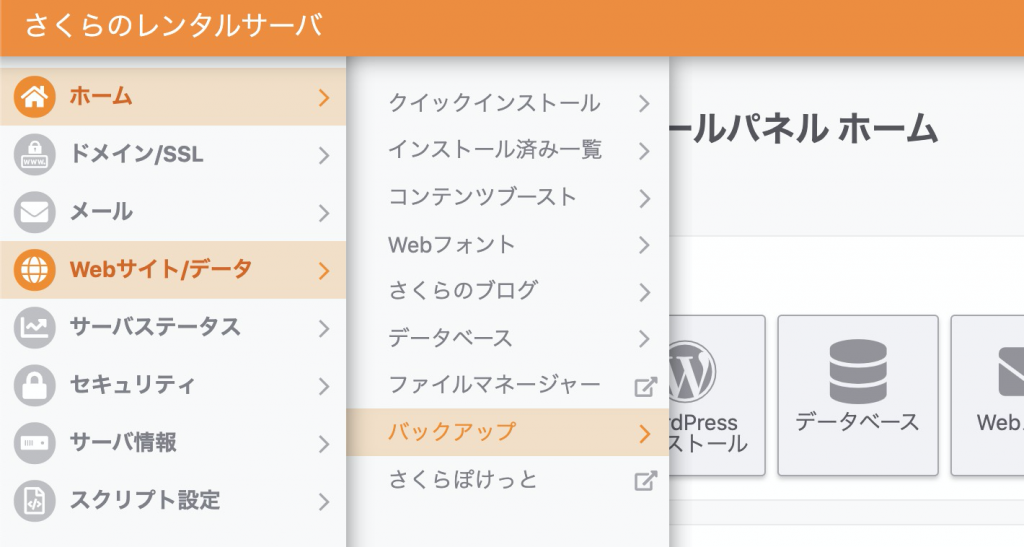Click the Webサイト/データ globe icon
Image resolution: width=1024 pixels, height=547 pixels.
coord(34,270)
